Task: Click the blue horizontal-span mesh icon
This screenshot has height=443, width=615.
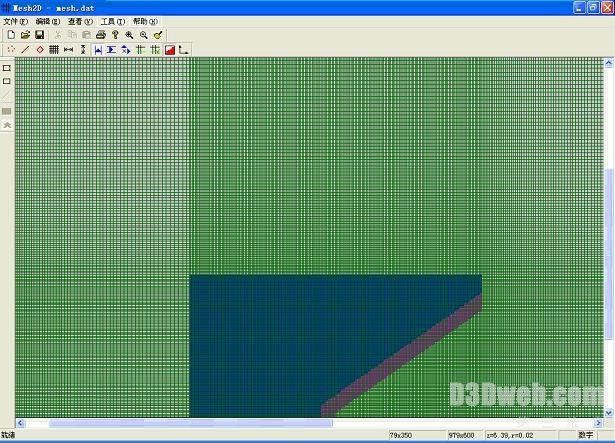Action: [x=98, y=49]
